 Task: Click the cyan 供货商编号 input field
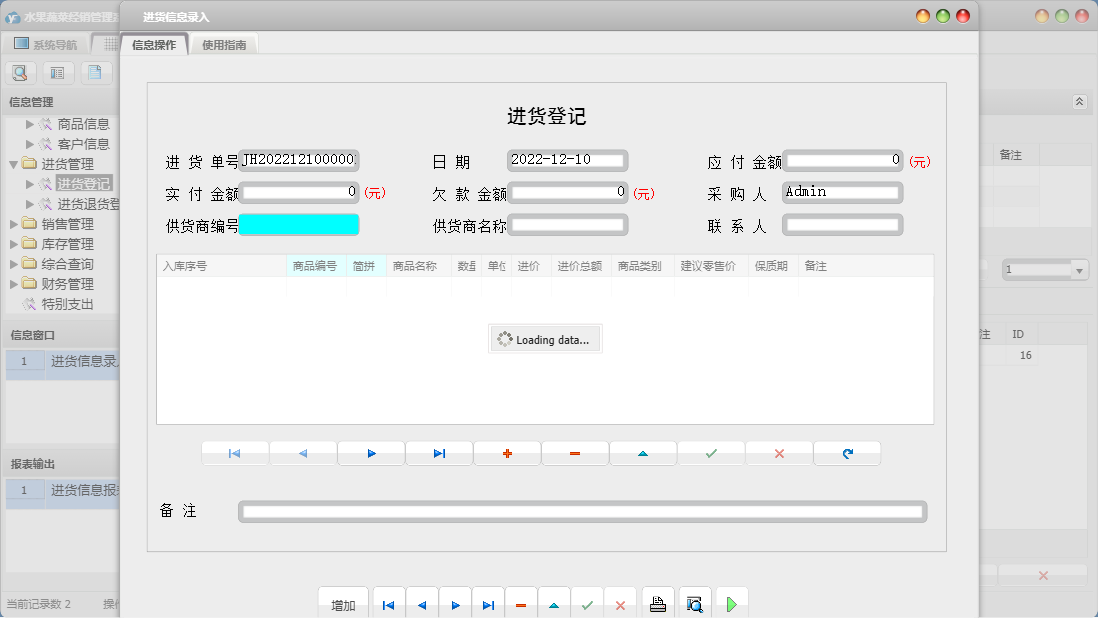point(299,225)
